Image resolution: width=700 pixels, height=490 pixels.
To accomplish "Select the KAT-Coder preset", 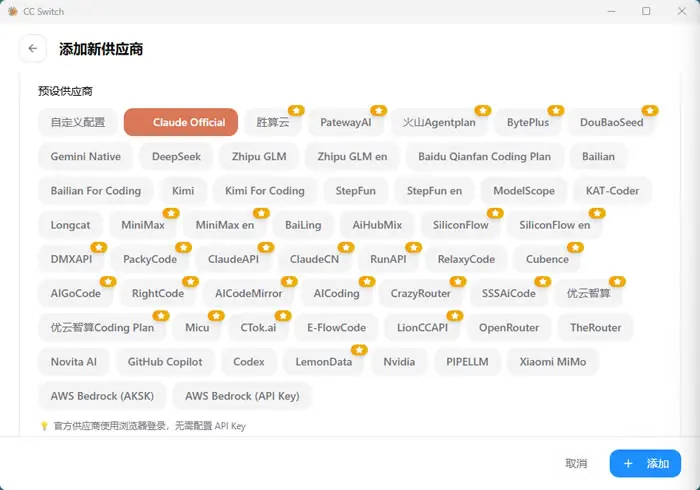I will (x=612, y=191).
